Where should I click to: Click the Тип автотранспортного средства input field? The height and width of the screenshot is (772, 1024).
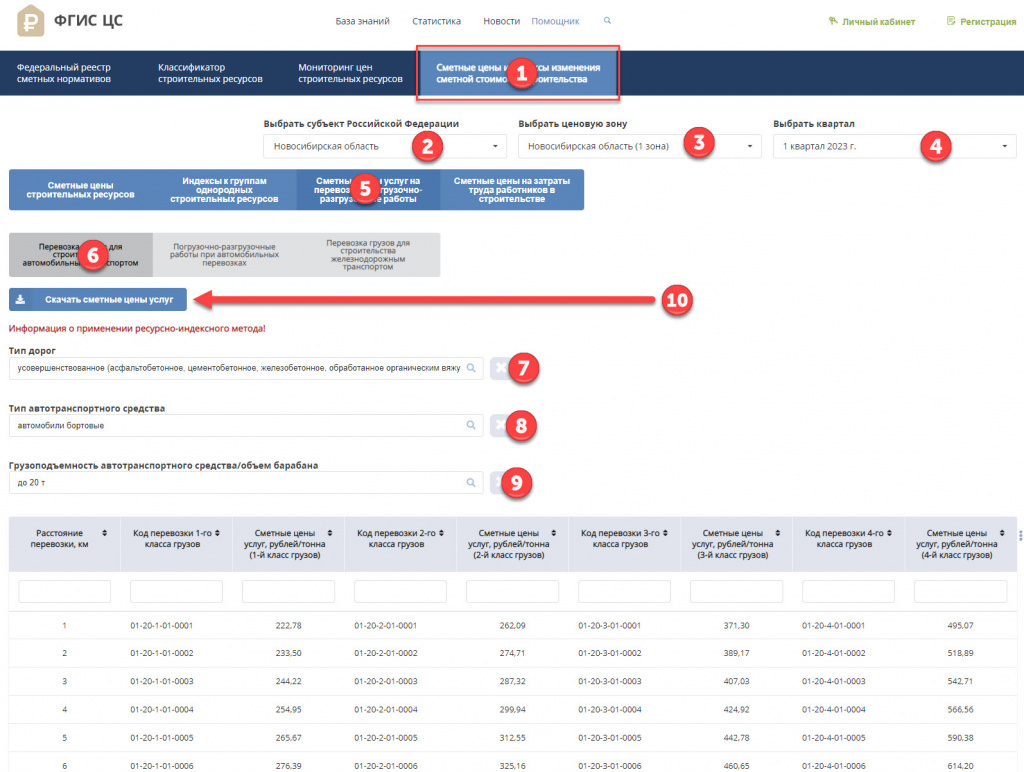[x=246, y=425]
